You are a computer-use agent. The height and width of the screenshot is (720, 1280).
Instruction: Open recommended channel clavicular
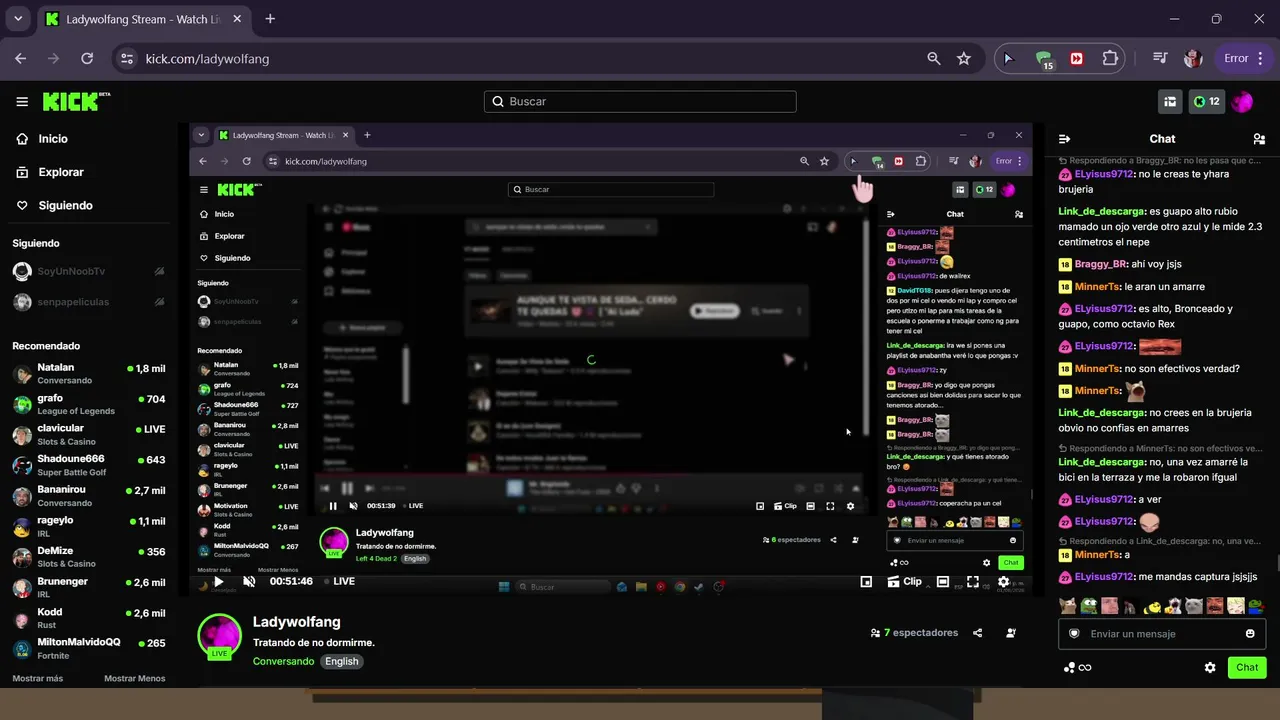tap(88, 435)
